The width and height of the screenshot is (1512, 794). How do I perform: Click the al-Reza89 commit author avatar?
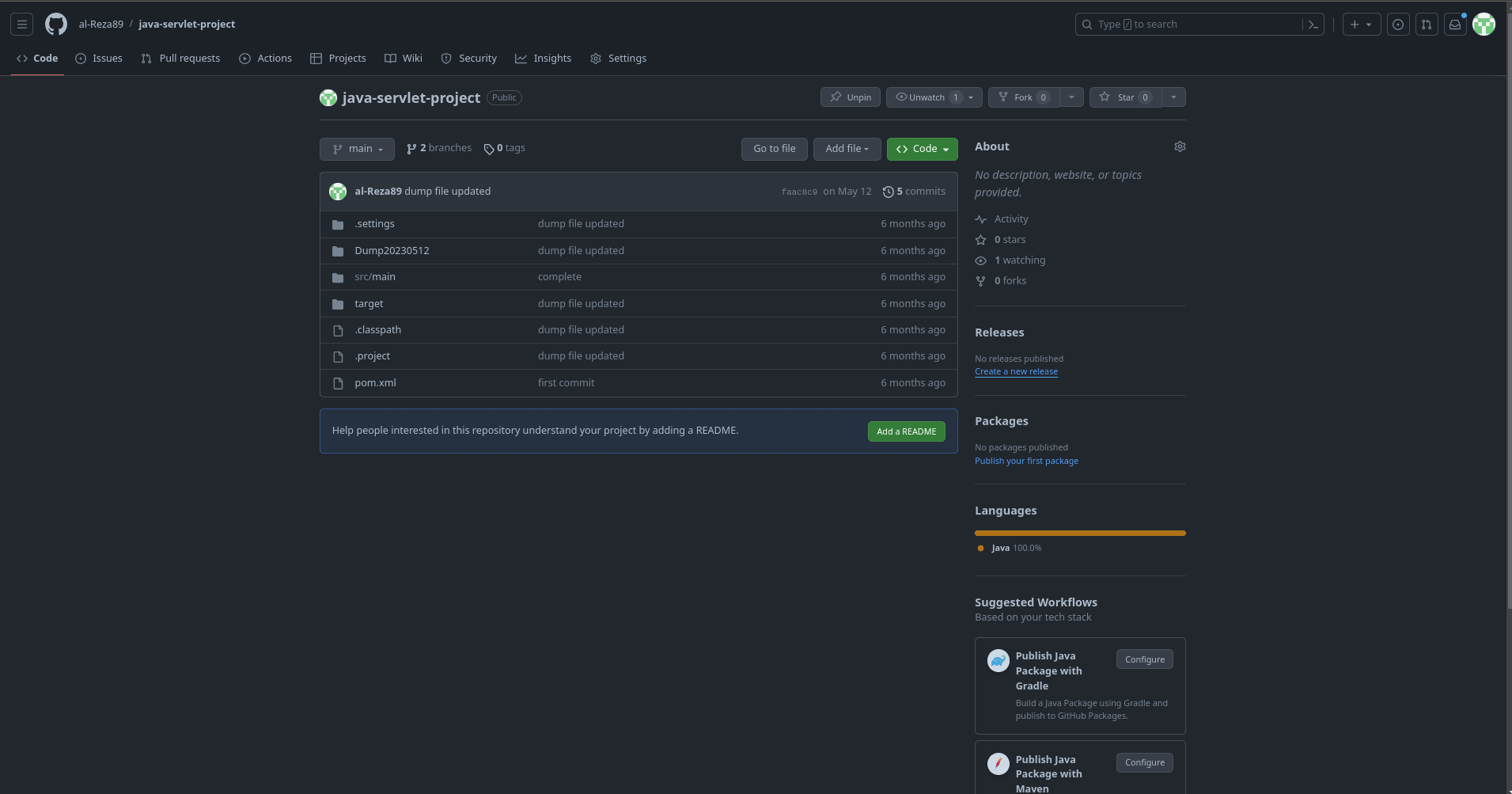coord(338,192)
